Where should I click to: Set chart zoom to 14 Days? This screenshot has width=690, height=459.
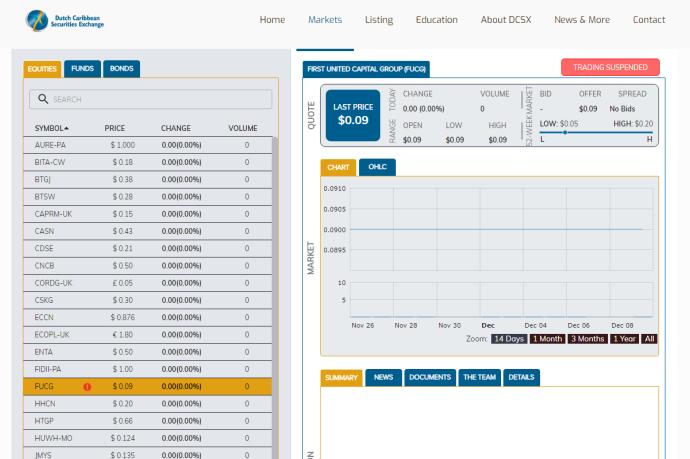coord(509,339)
